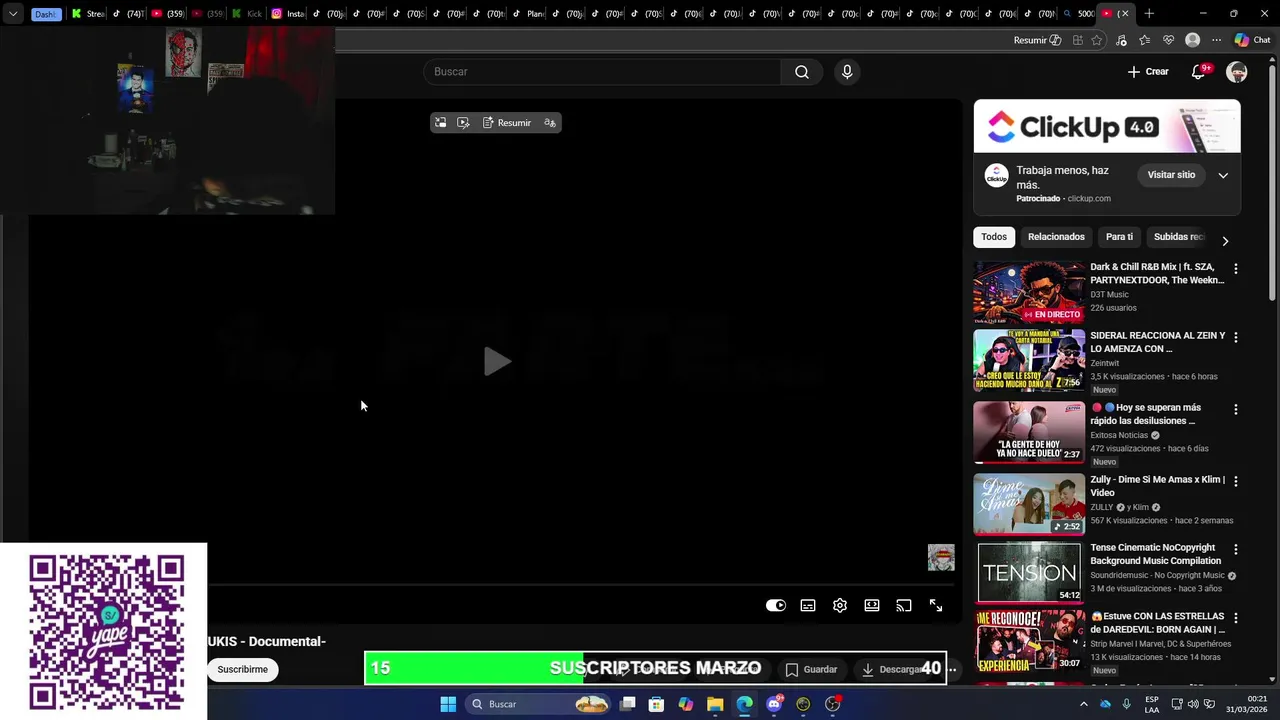The image size is (1280, 720).
Task: Select the Para ti filter chip
Action: click(x=1119, y=237)
